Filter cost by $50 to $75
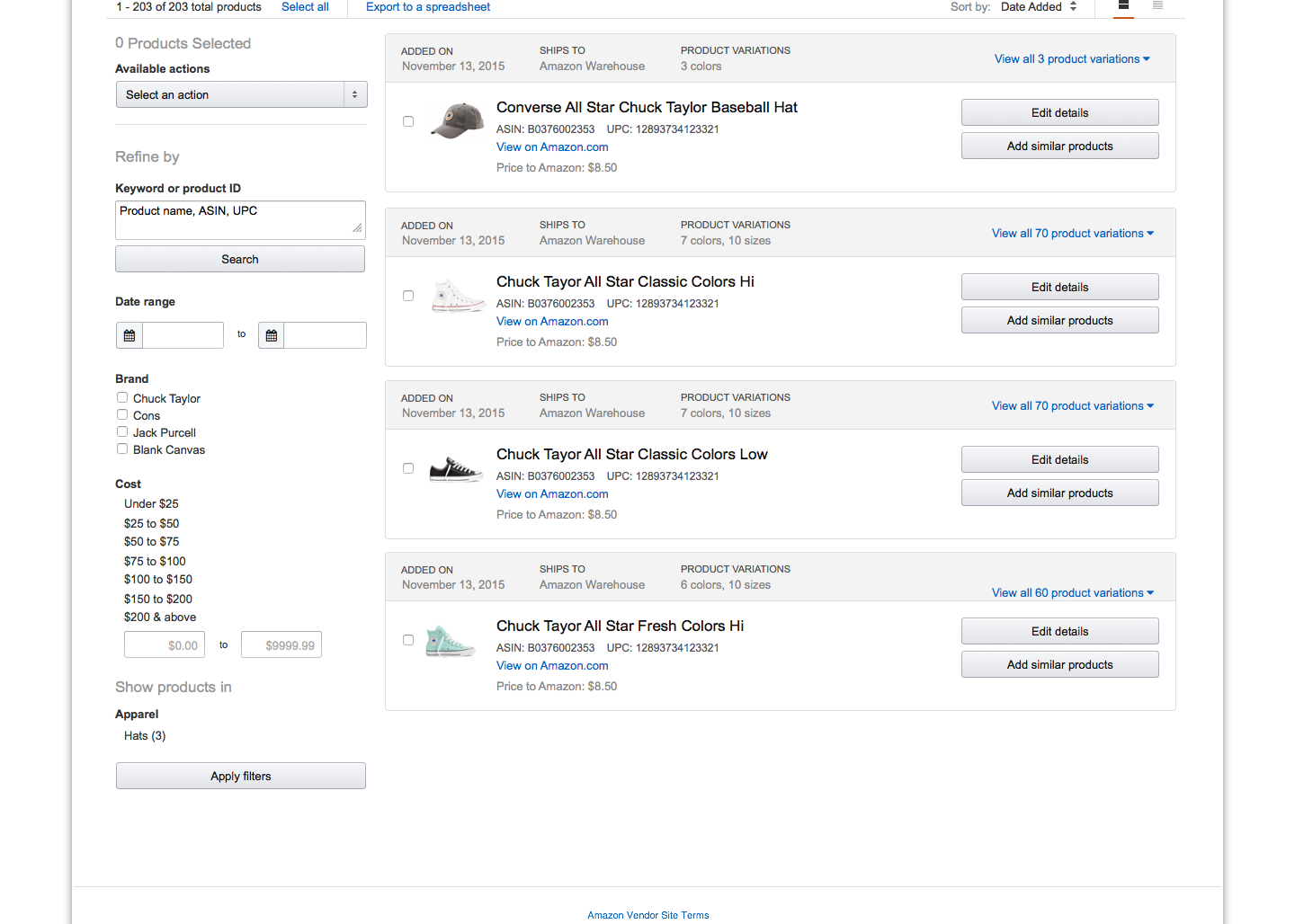Viewport: 1295px width, 924px height. click(x=151, y=541)
